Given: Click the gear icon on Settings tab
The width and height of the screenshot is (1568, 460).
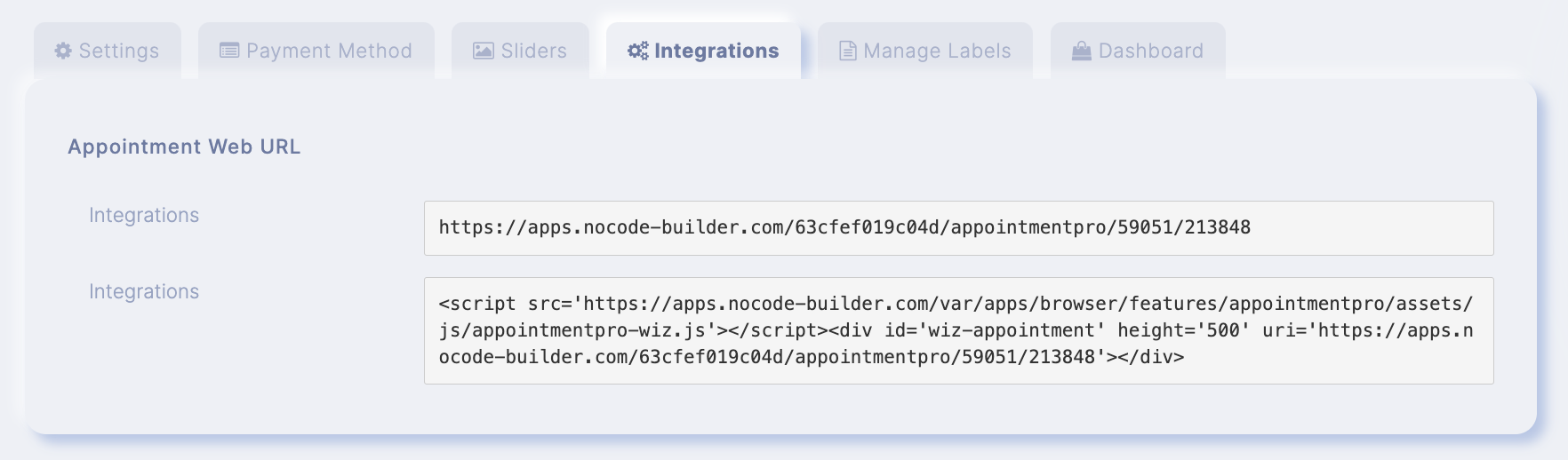Looking at the screenshot, I should tap(63, 51).
